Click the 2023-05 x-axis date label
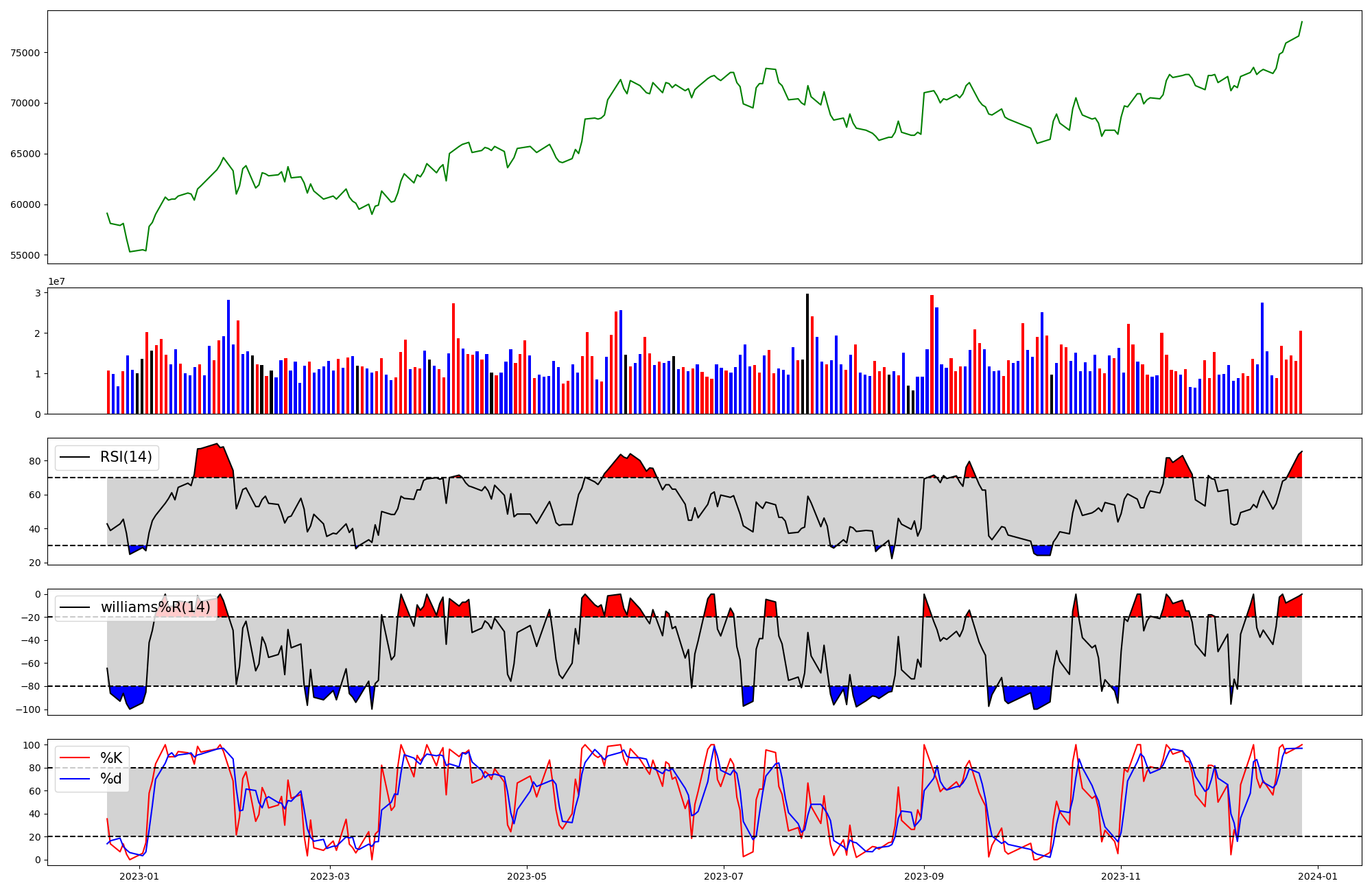 click(x=527, y=876)
